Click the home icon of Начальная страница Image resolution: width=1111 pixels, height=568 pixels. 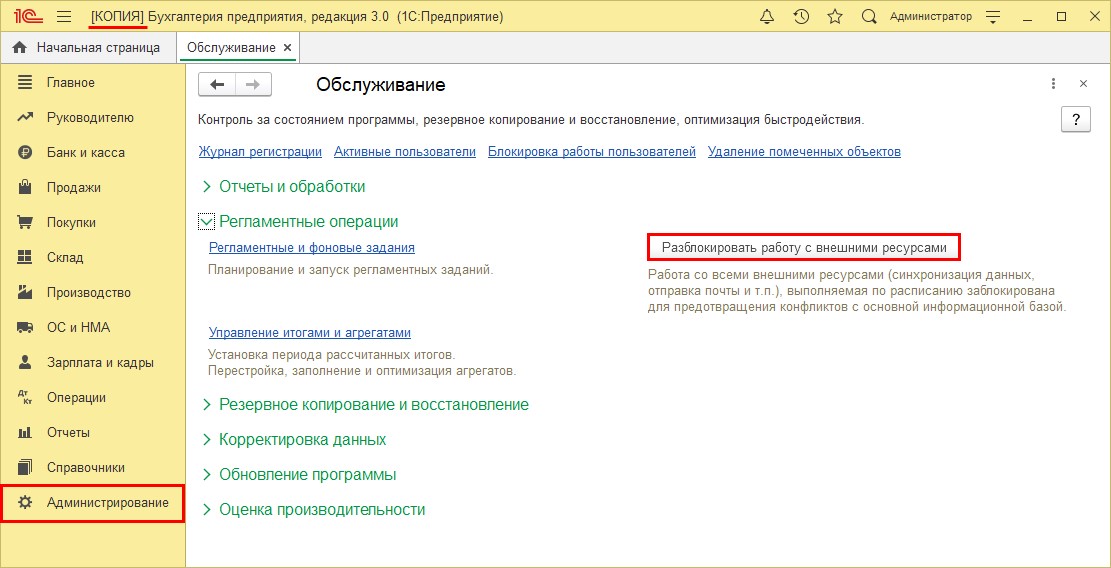pyautogui.click(x=19, y=47)
